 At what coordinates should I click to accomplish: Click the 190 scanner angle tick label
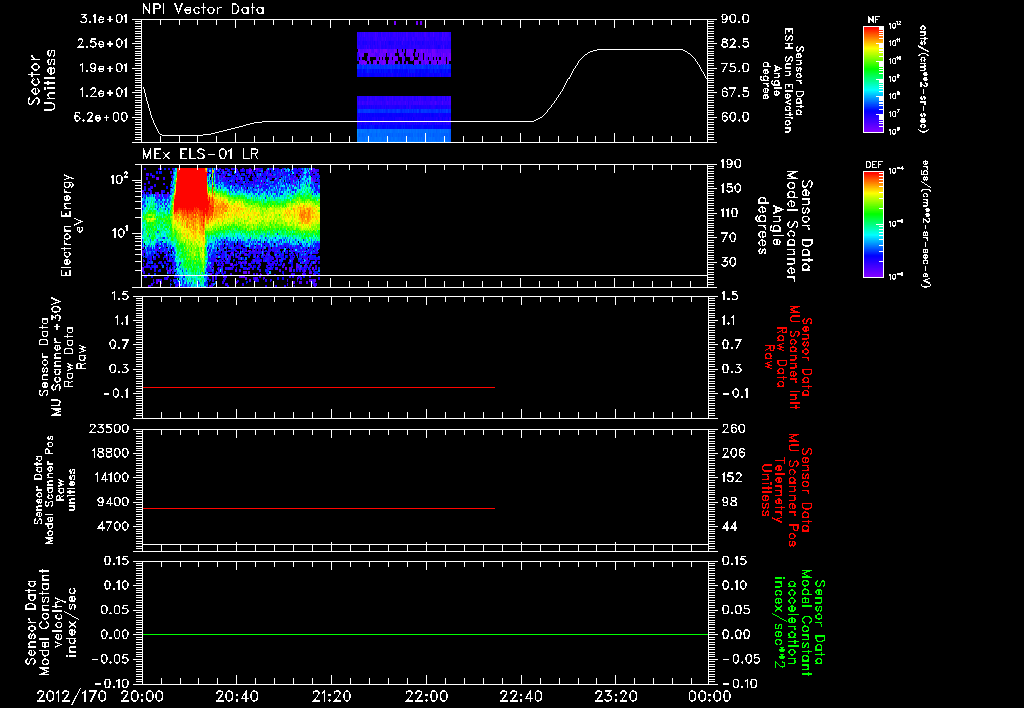click(731, 164)
